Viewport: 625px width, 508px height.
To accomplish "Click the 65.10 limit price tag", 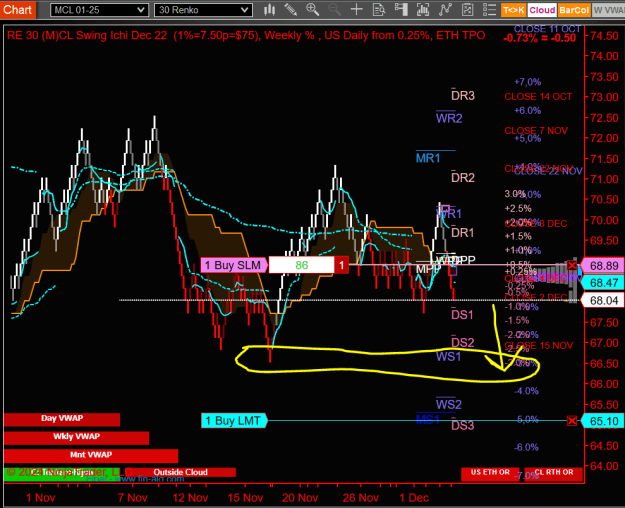I will (602, 421).
